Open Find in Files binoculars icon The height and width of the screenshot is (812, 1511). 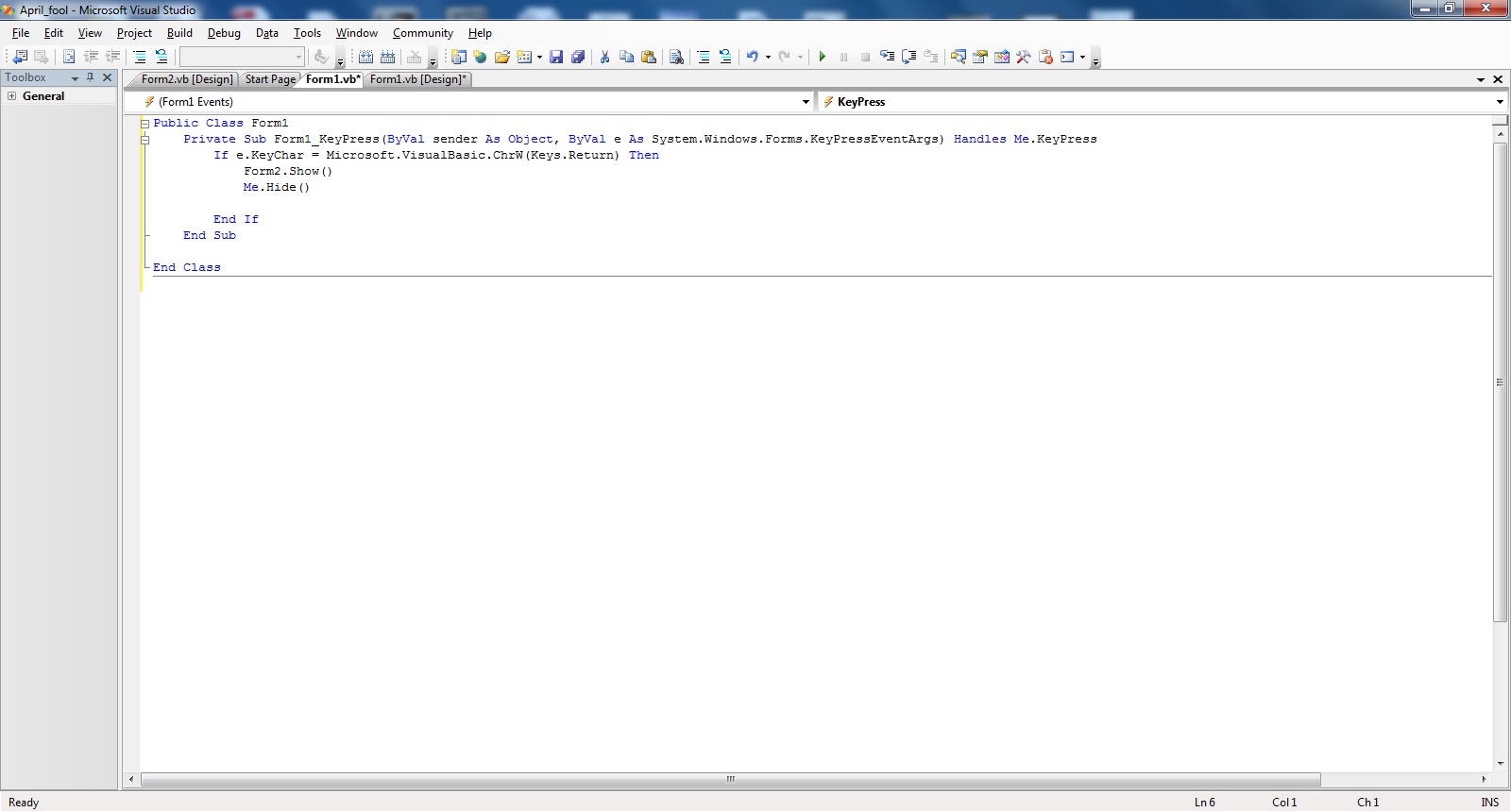point(676,57)
